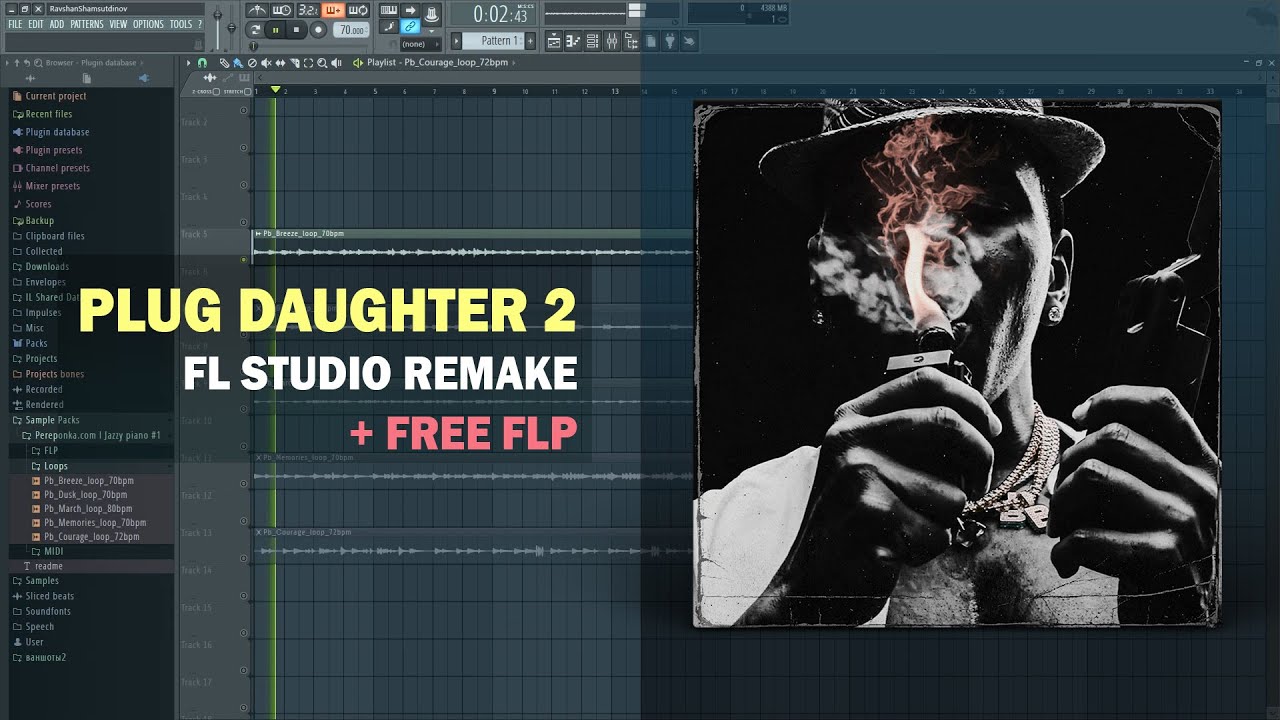Click the plus button next to Pattern 1
Image resolution: width=1280 pixels, height=720 pixels.
(530, 41)
